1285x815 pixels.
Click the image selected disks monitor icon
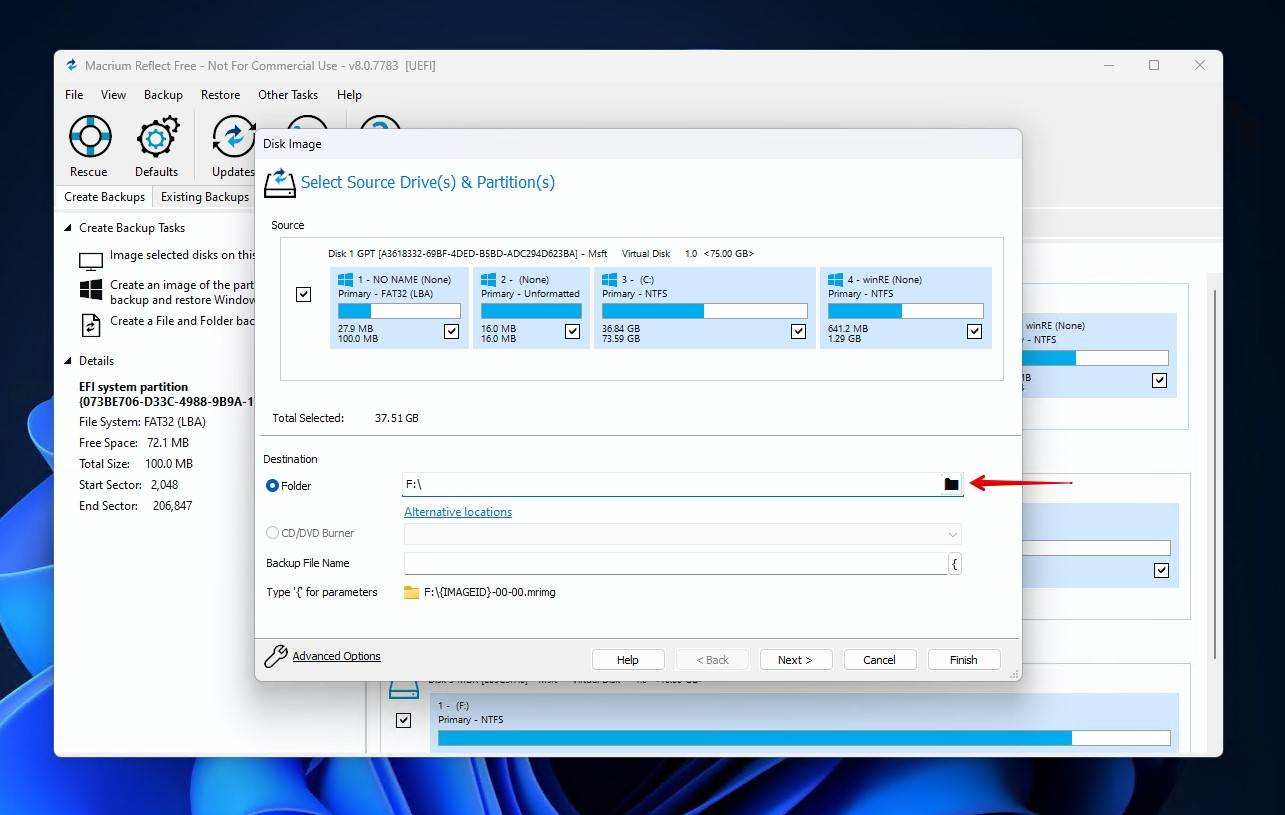(x=91, y=260)
